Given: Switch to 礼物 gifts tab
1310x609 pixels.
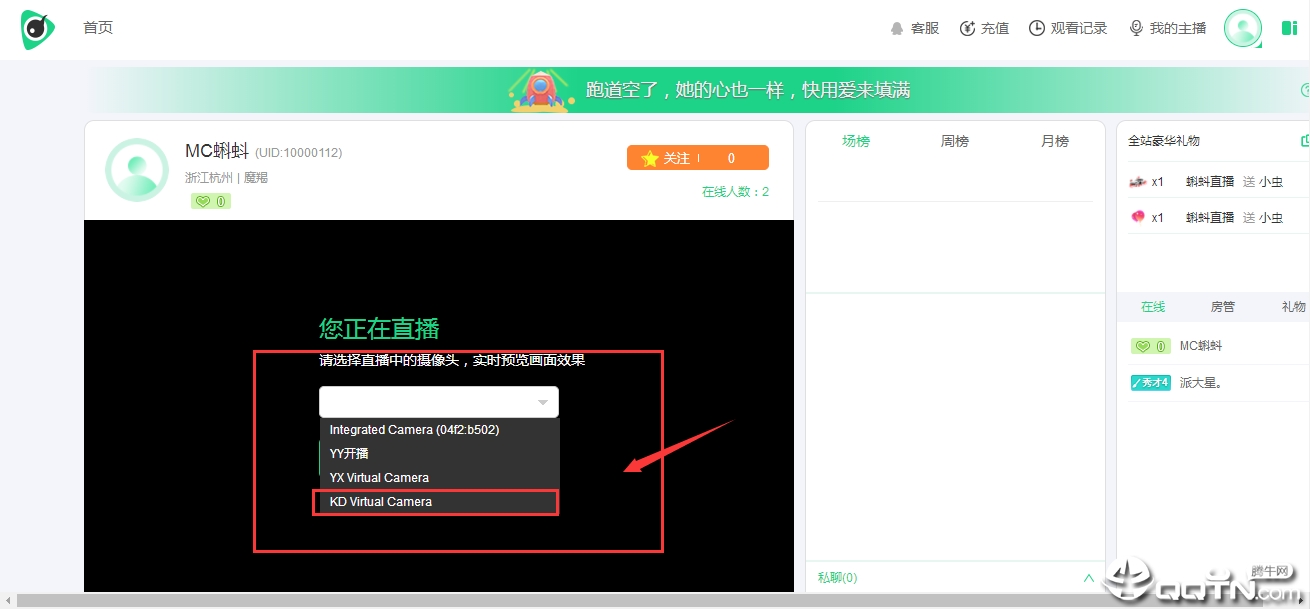Looking at the screenshot, I should coord(1293,307).
